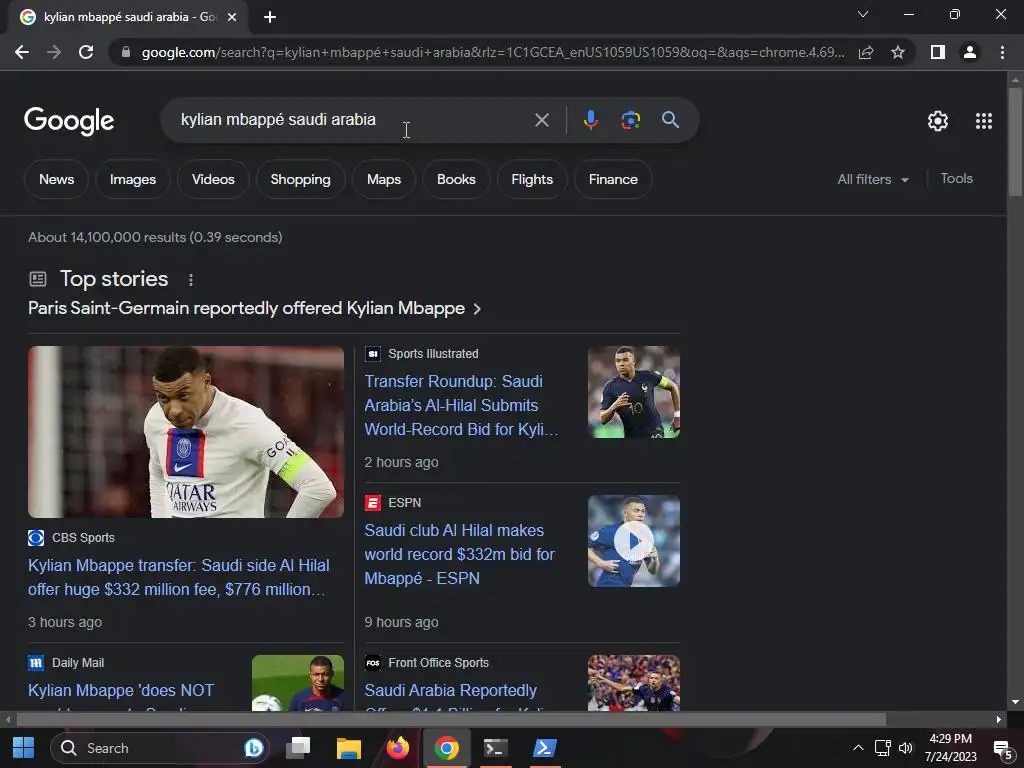Open PowerShell from the taskbar
Image resolution: width=1024 pixels, height=768 pixels.
pos(544,748)
